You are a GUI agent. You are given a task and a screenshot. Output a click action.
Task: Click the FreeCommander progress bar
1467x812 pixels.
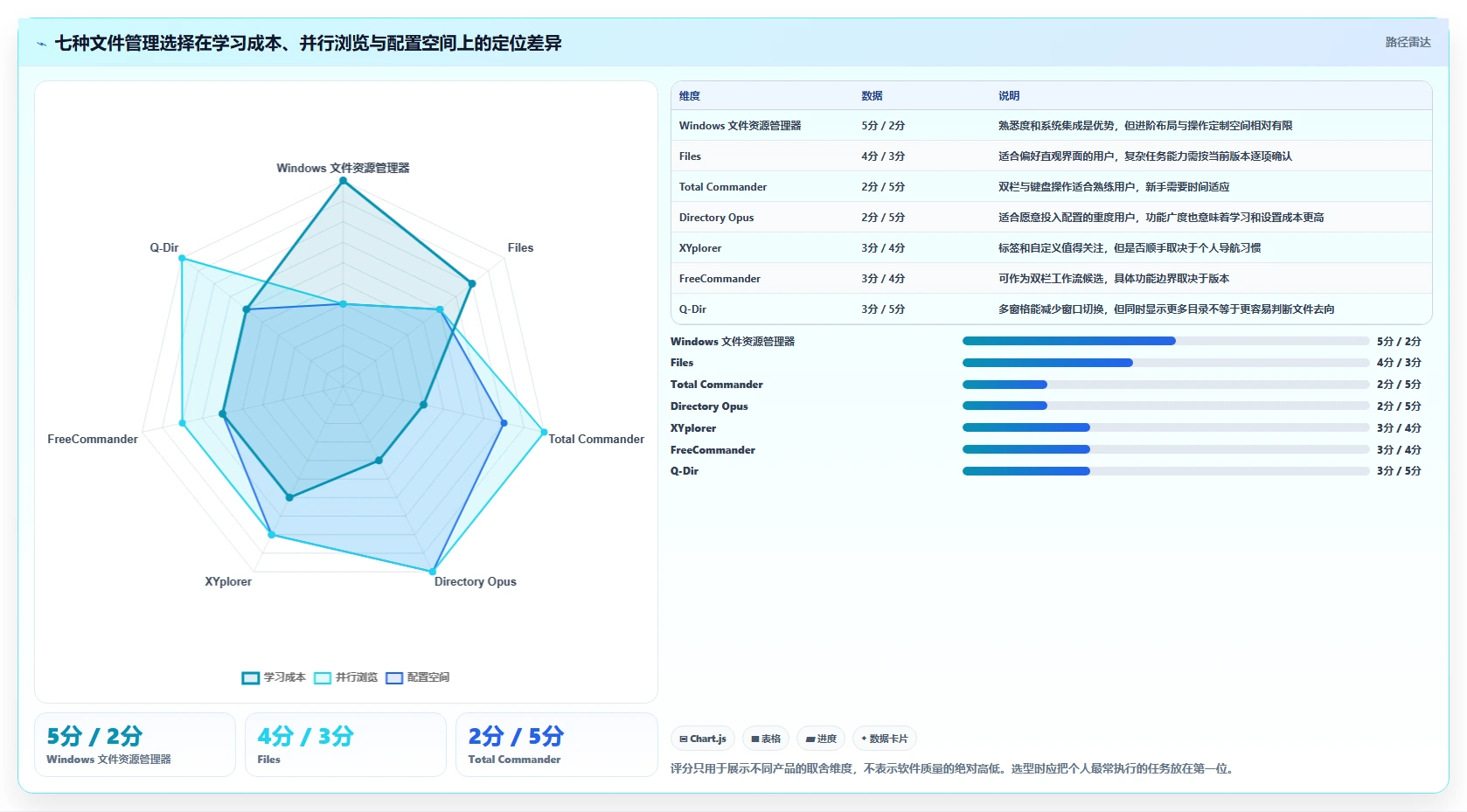(1165, 449)
